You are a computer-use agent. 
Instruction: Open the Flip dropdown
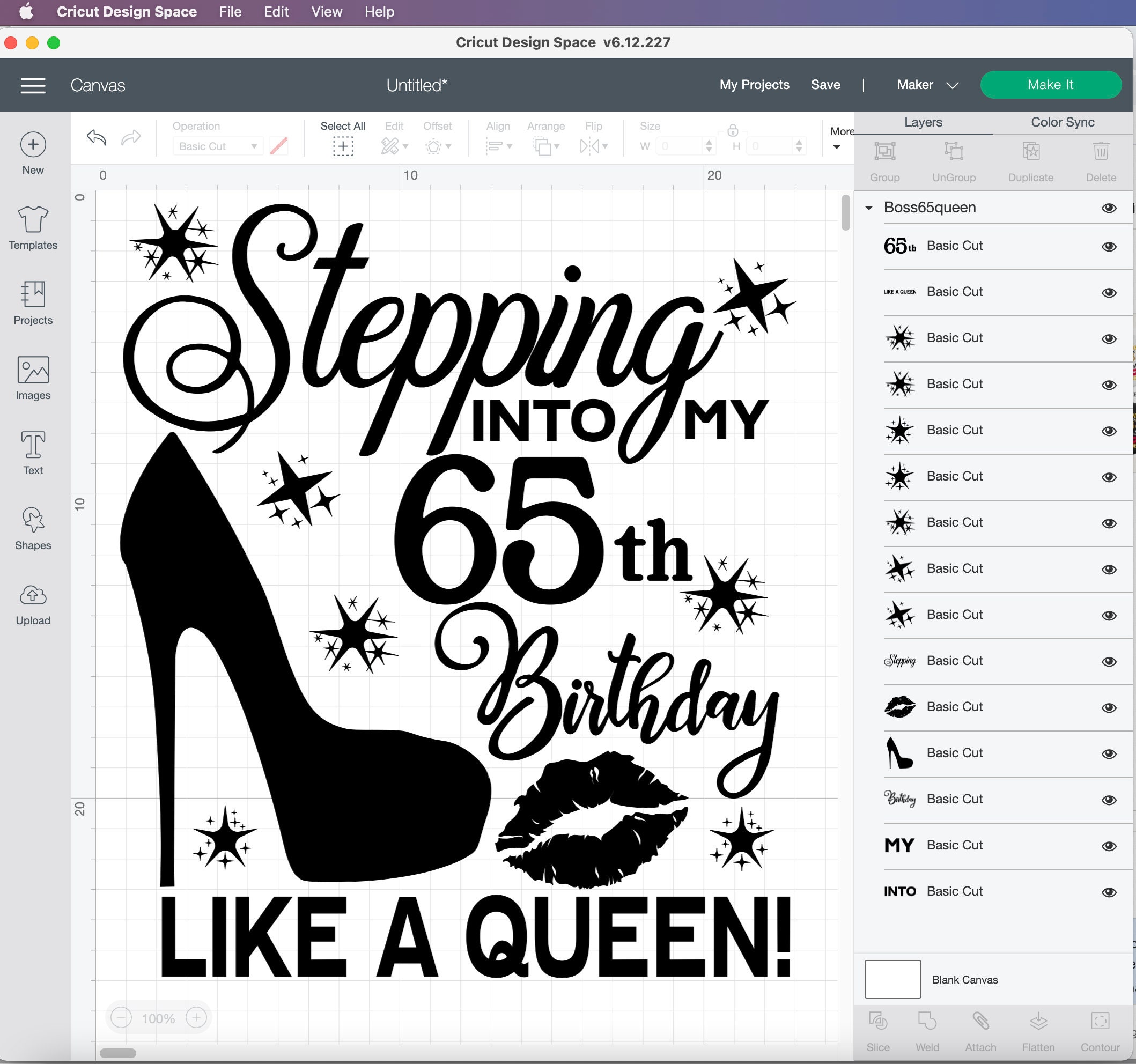594,146
